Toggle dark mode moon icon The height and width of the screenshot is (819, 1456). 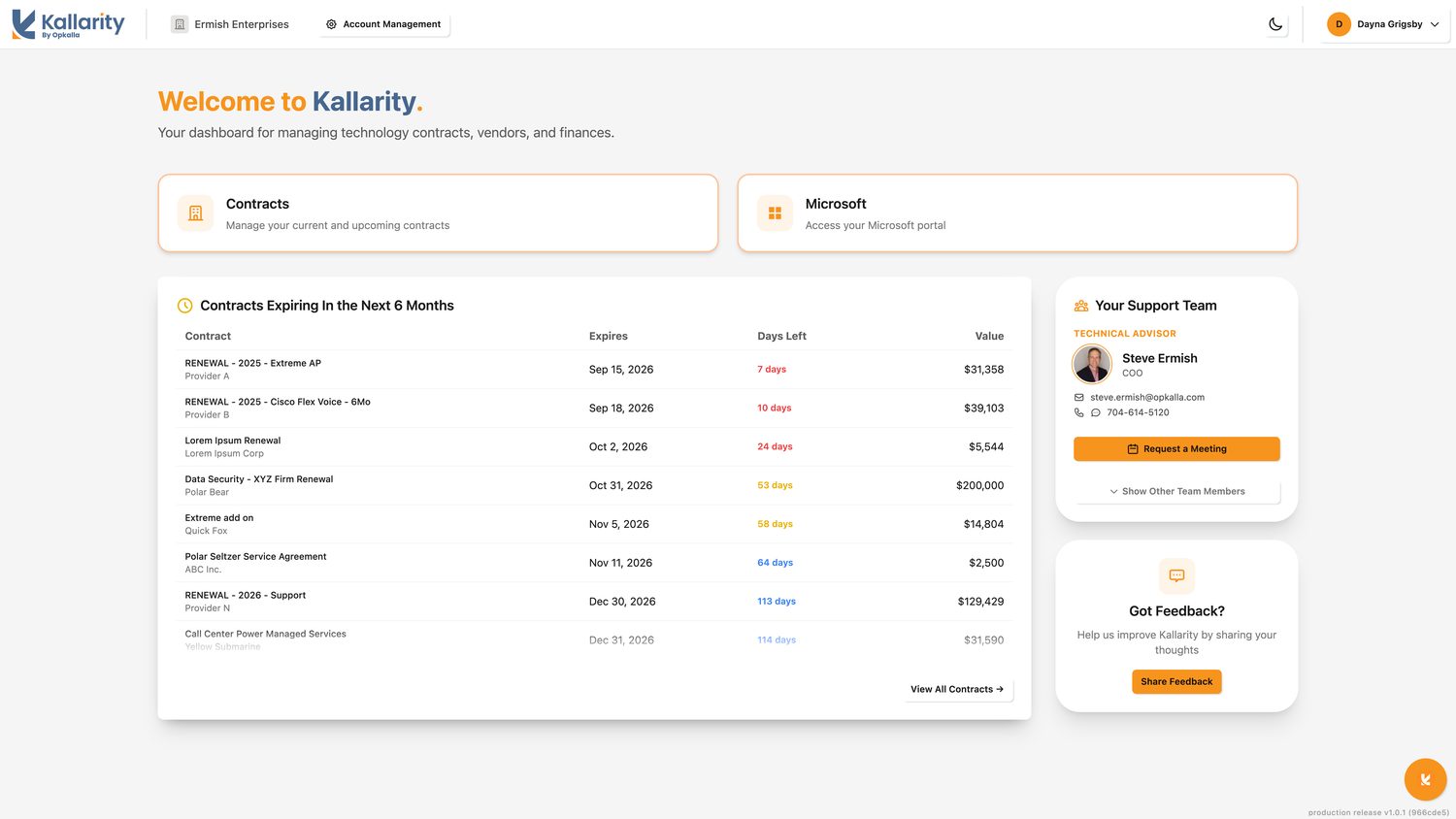(x=1275, y=24)
